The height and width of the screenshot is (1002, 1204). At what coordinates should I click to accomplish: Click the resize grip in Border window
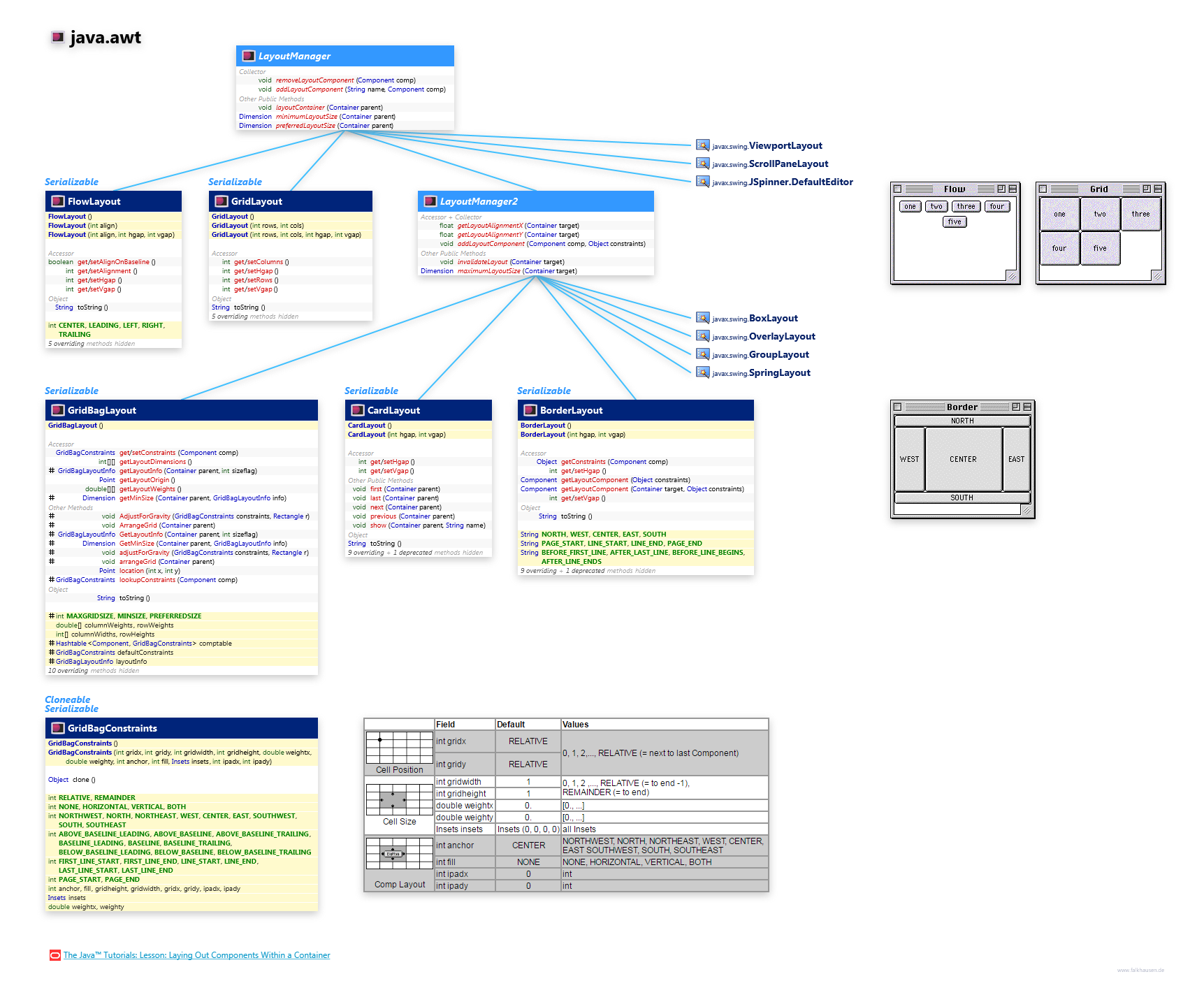1026,510
